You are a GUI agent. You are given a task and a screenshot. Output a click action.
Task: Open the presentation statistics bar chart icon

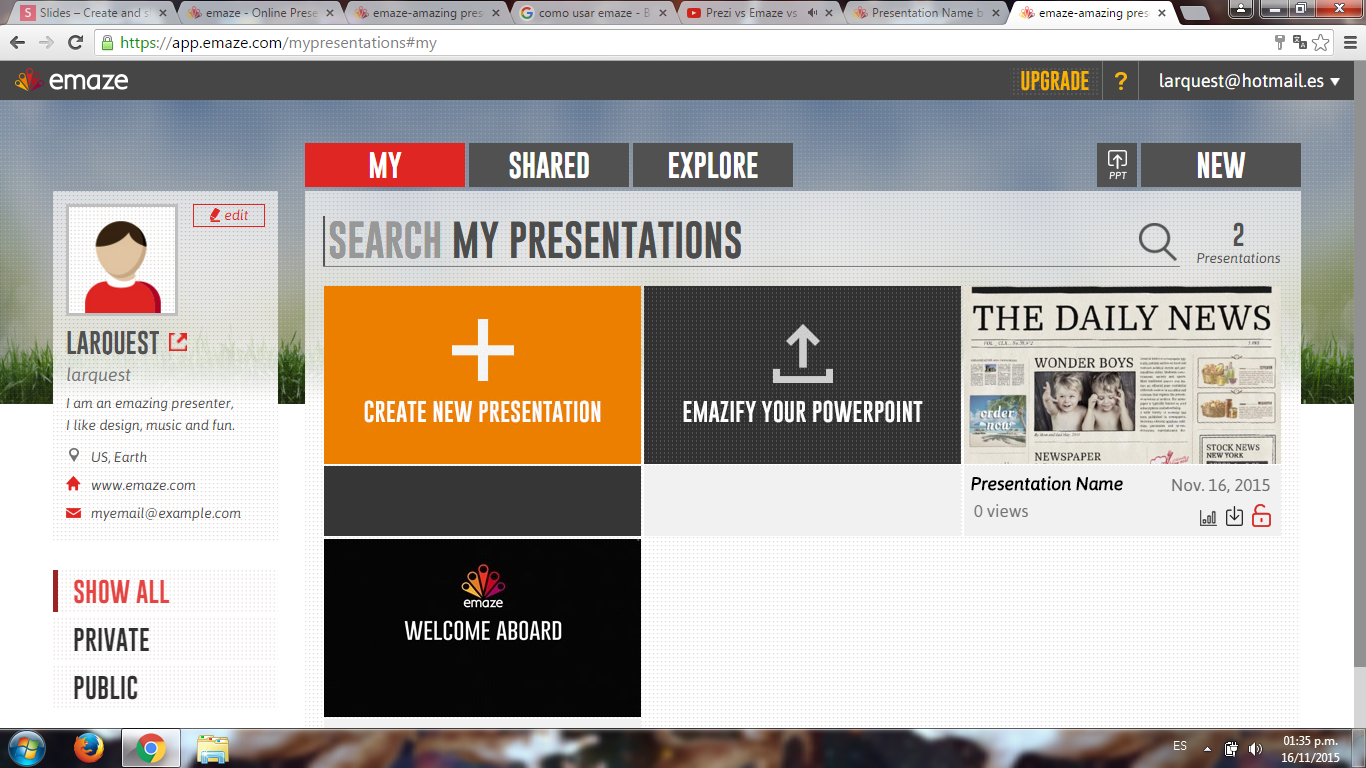[1208, 517]
